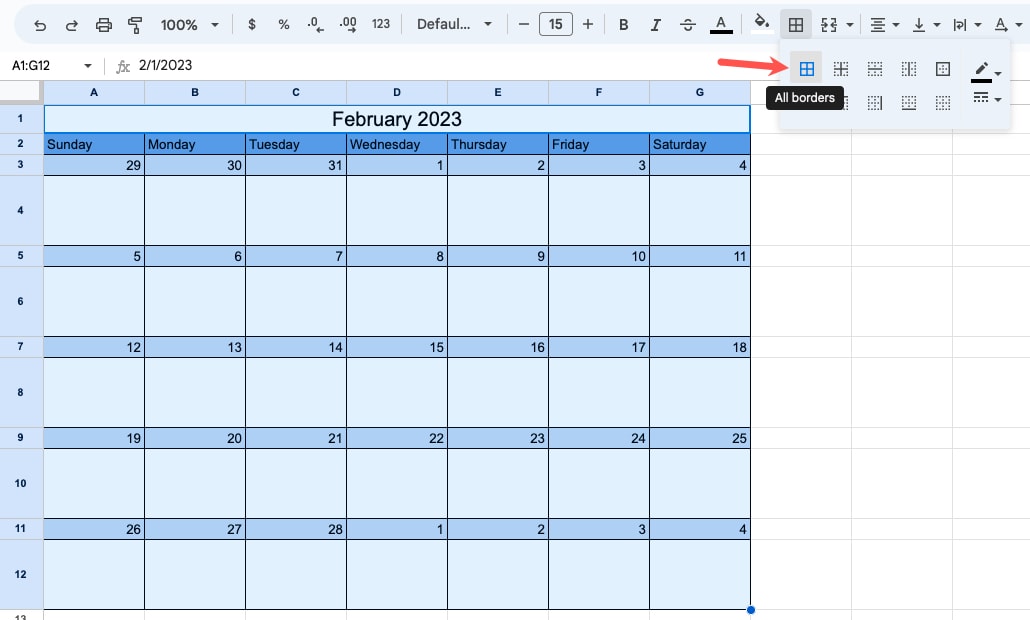This screenshot has width=1030, height=620.
Task: Open the merge cells options
Action: tap(838, 24)
